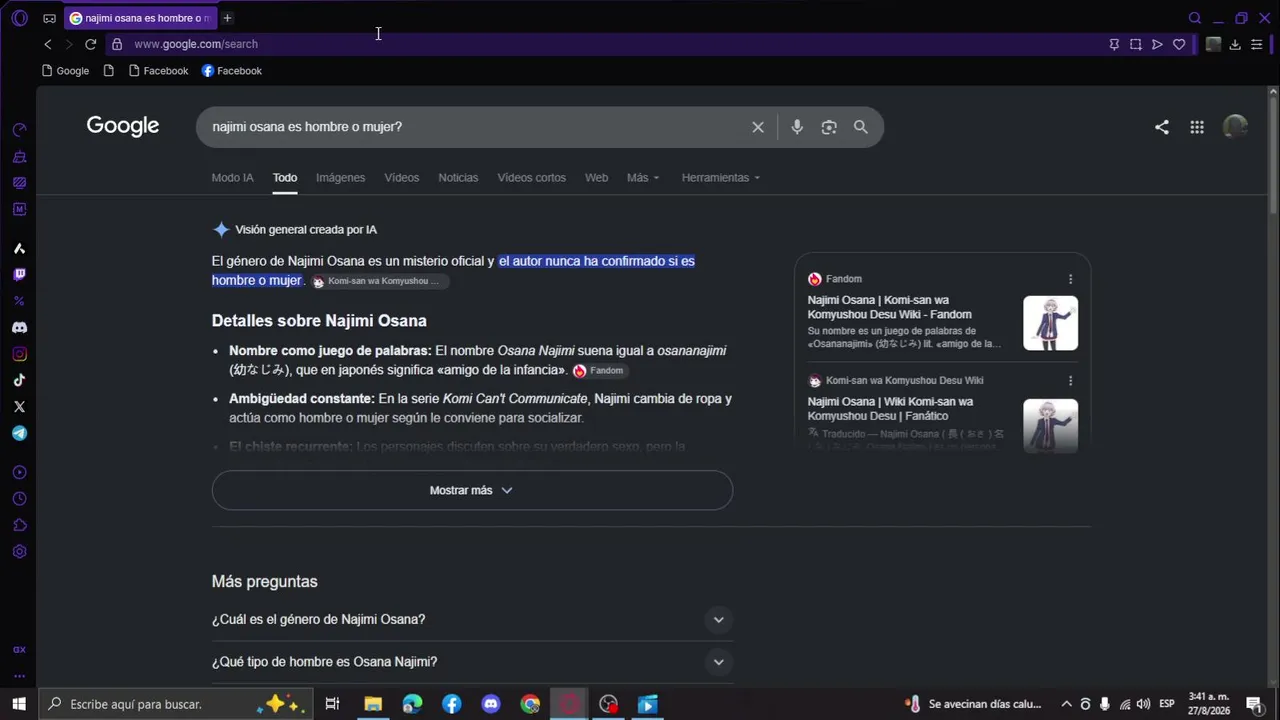
Task: Click the Windows Start button
Action: pos(19,704)
